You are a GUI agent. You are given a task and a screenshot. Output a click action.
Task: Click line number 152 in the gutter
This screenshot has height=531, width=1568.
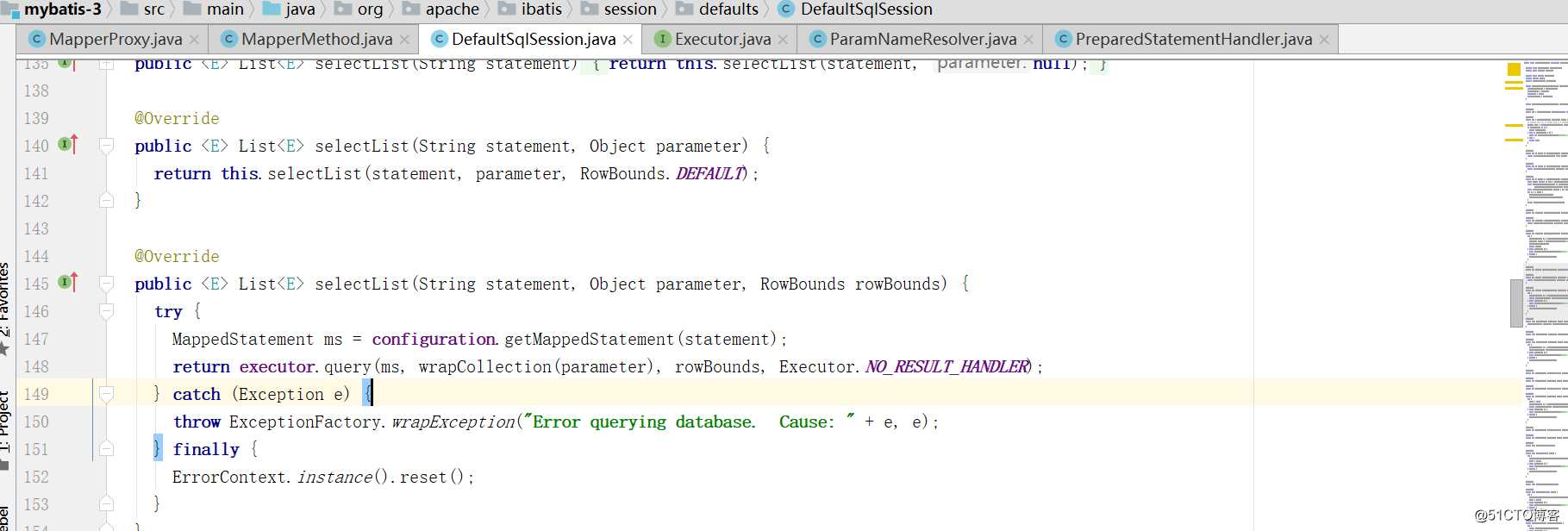pos(36,477)
